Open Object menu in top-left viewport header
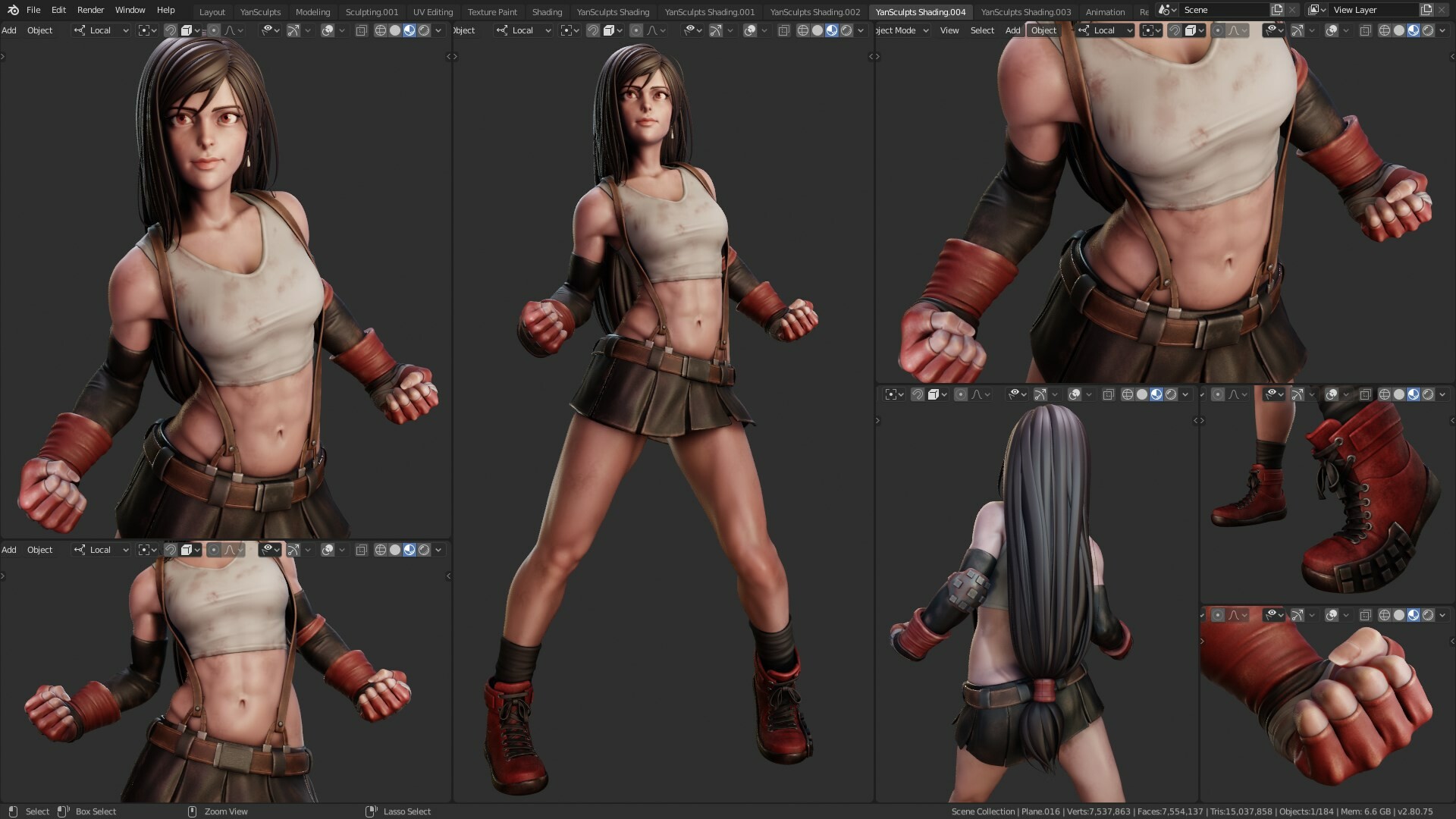Screen dimensions: 1456x819 click(x=40, y=30)
